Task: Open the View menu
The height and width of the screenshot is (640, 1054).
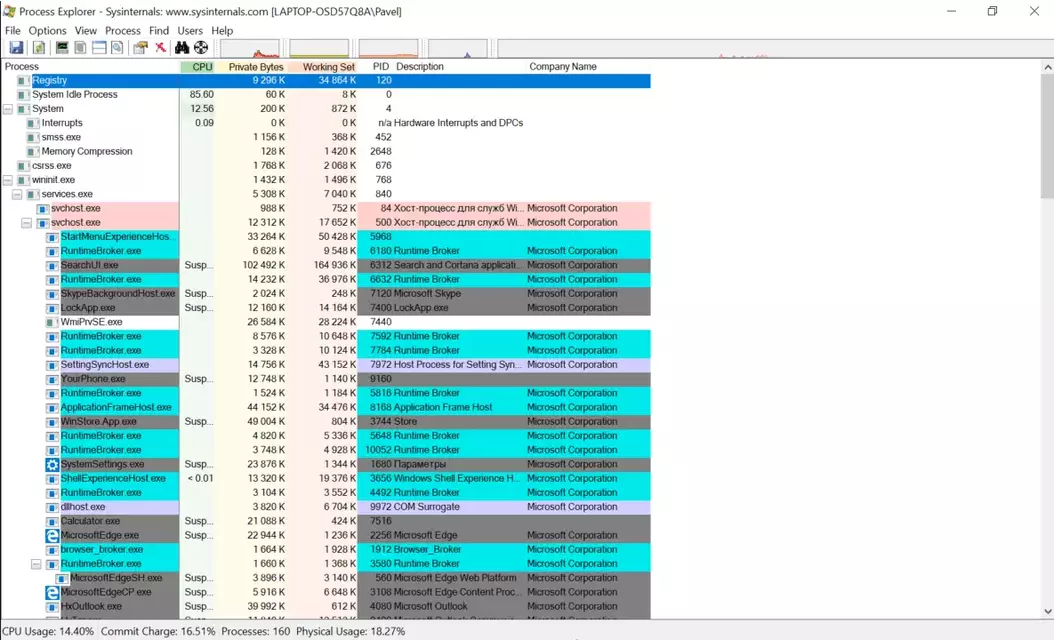Action: (85, 30)
